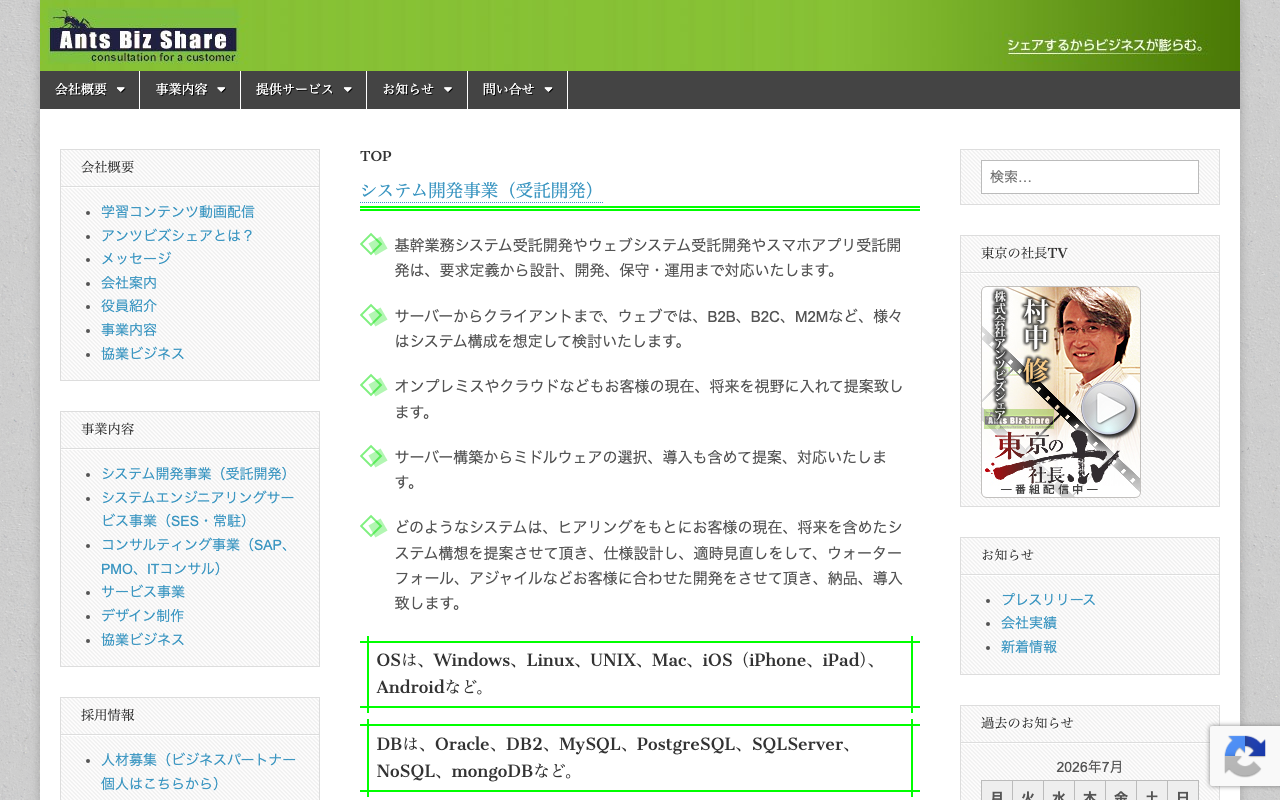The width and height of the screenshot is (1280, 800).
Task: Open the 会社概要 navigation menu
Action: tap(90, 89)
